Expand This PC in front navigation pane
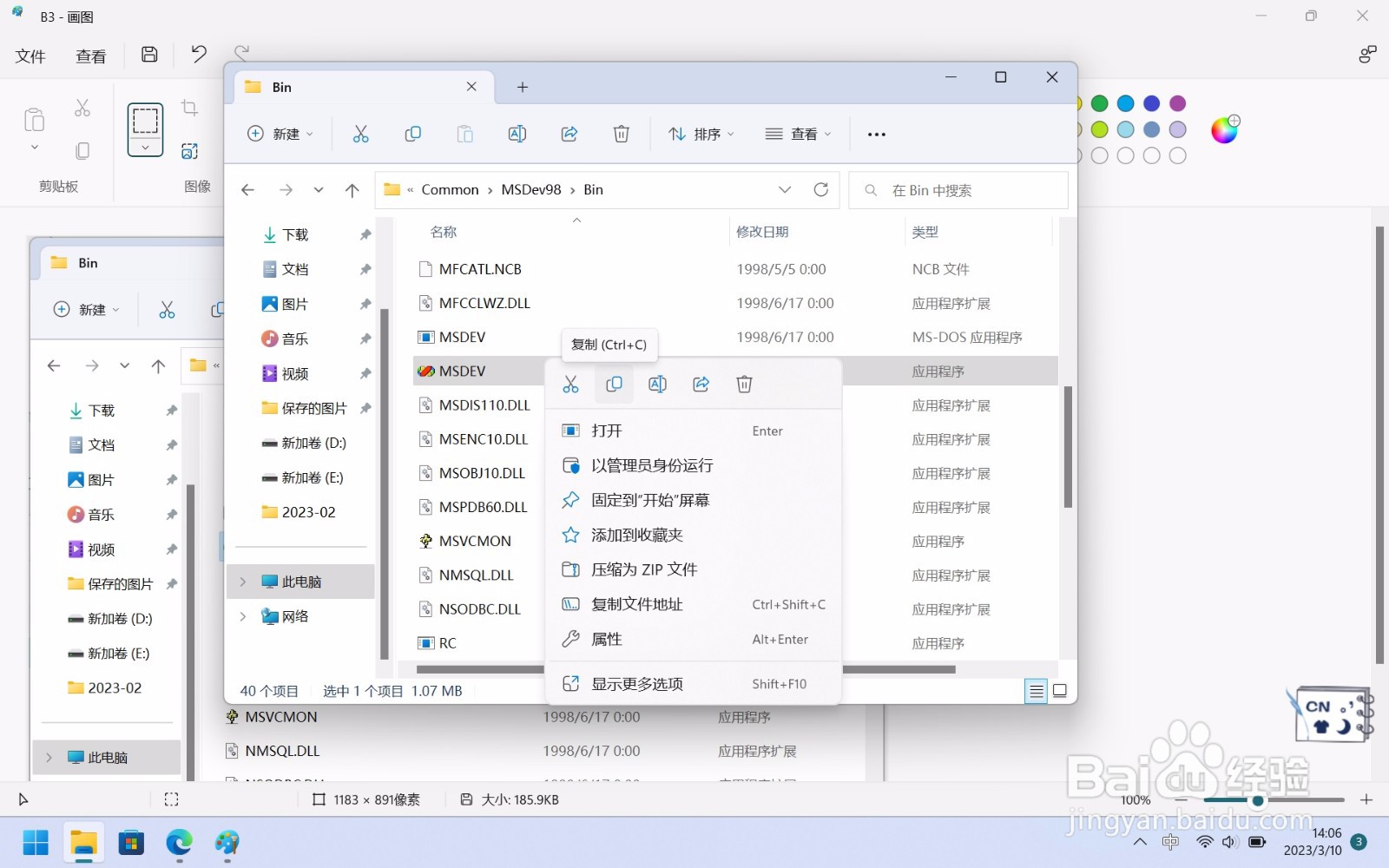This screenshot has width=1389, height=868. pyautogui.click(x=243, y=582)
